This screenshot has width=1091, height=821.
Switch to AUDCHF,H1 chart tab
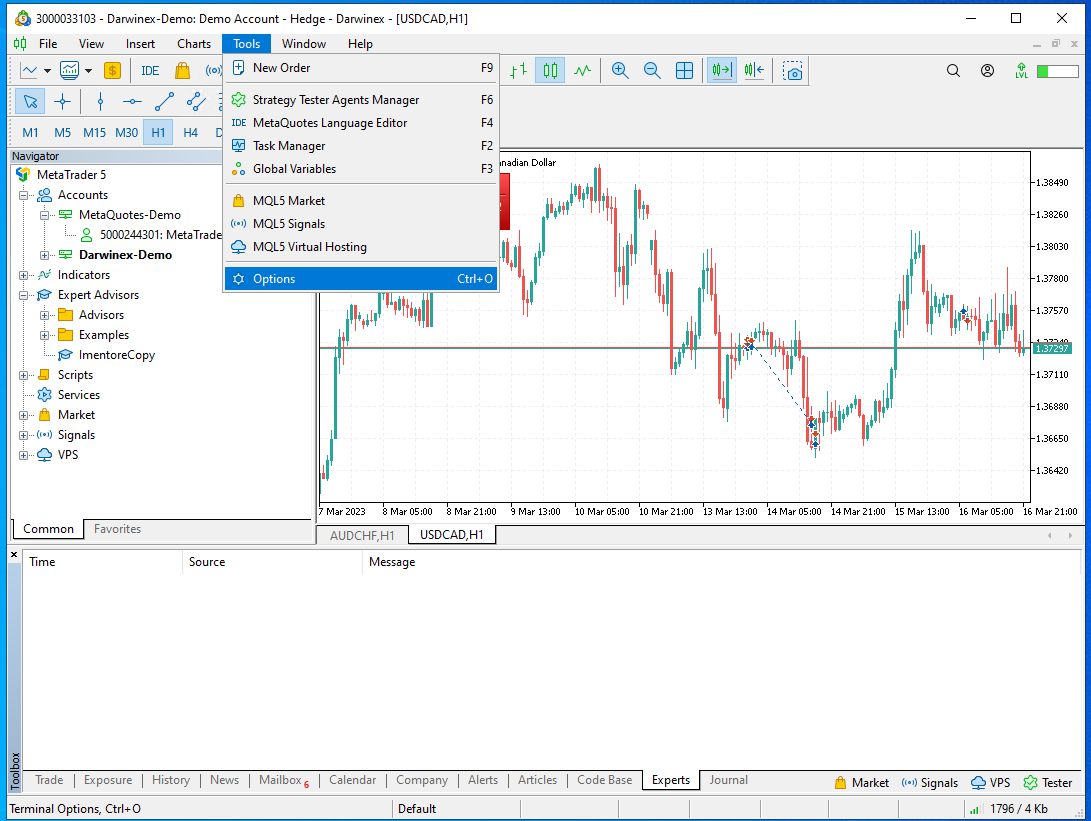coord(362,535)
